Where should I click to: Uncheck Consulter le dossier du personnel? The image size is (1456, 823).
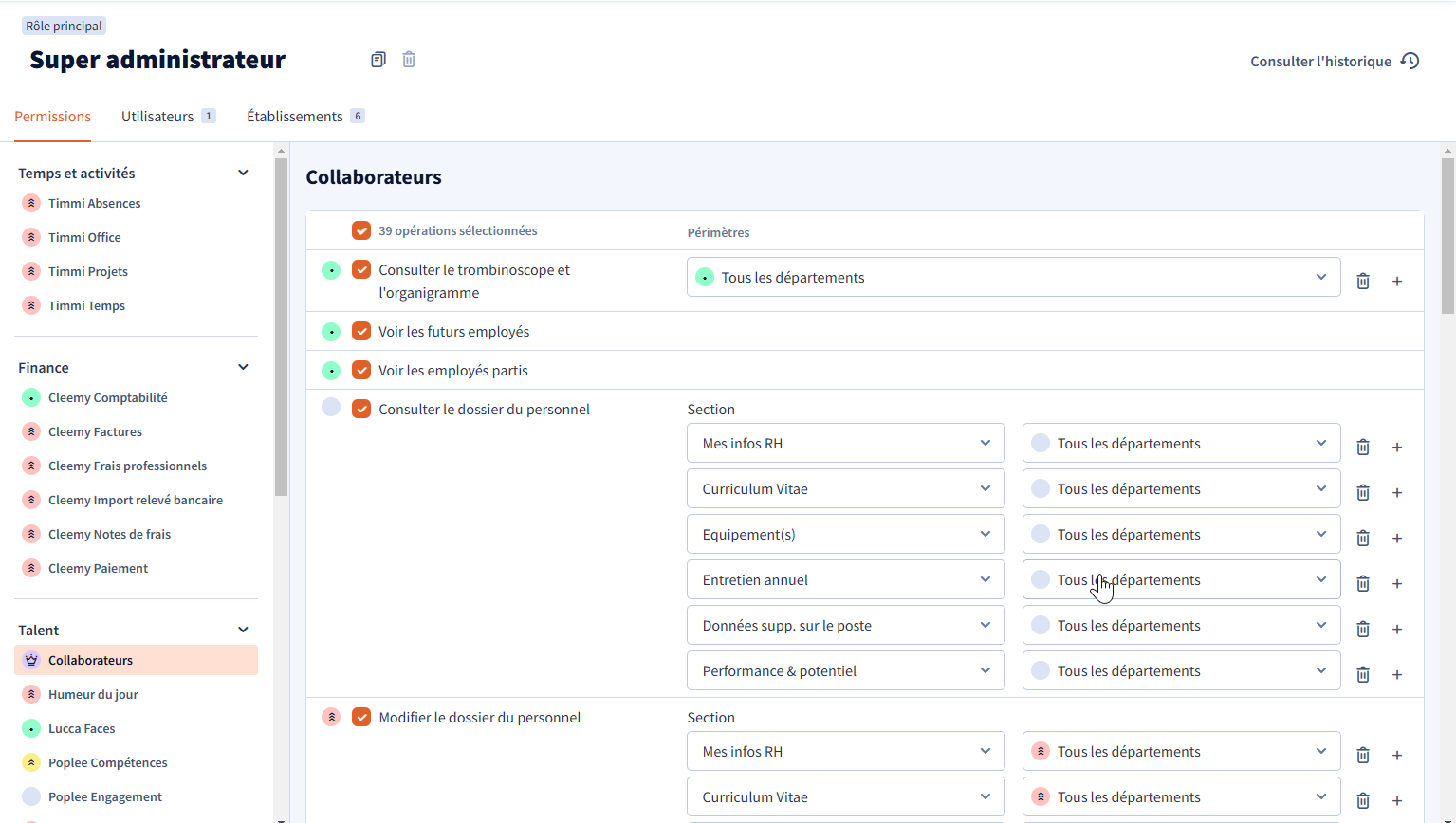(361, 409)
